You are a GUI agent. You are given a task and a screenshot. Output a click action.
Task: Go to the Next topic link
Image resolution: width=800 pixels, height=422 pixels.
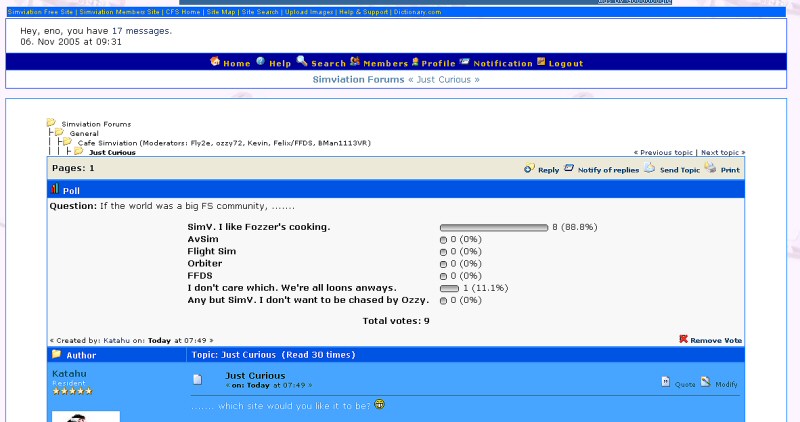click(x=722, y=153)
